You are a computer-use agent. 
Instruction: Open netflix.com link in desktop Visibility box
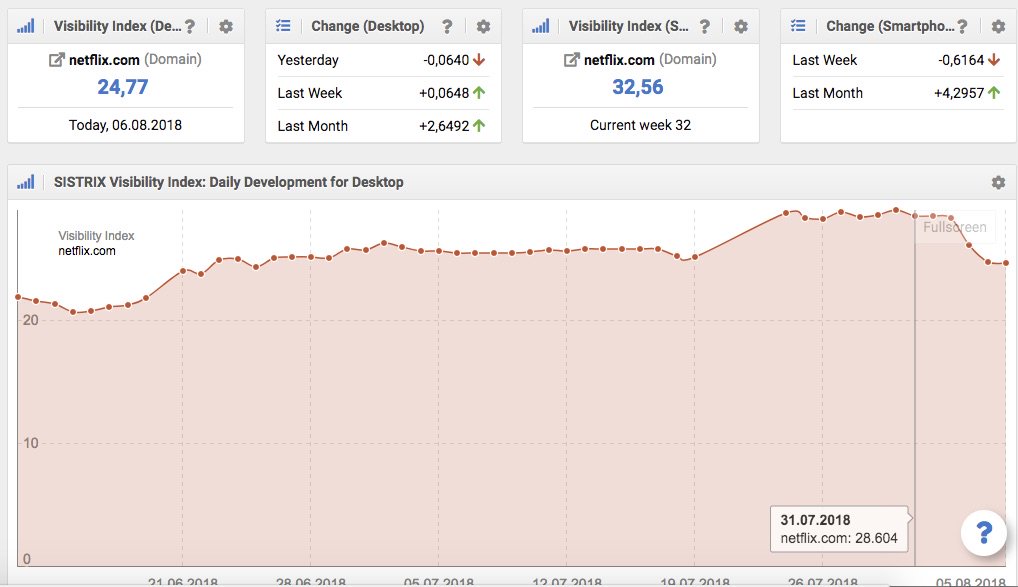pos(104,60)
